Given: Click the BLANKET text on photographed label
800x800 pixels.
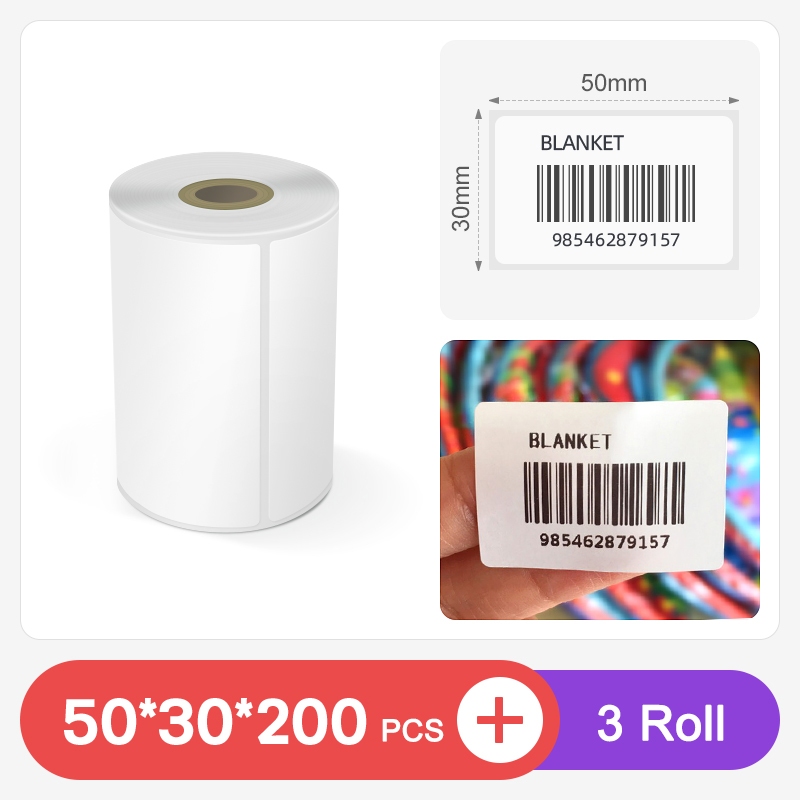Looking at the screenshot, I should 569,441.
